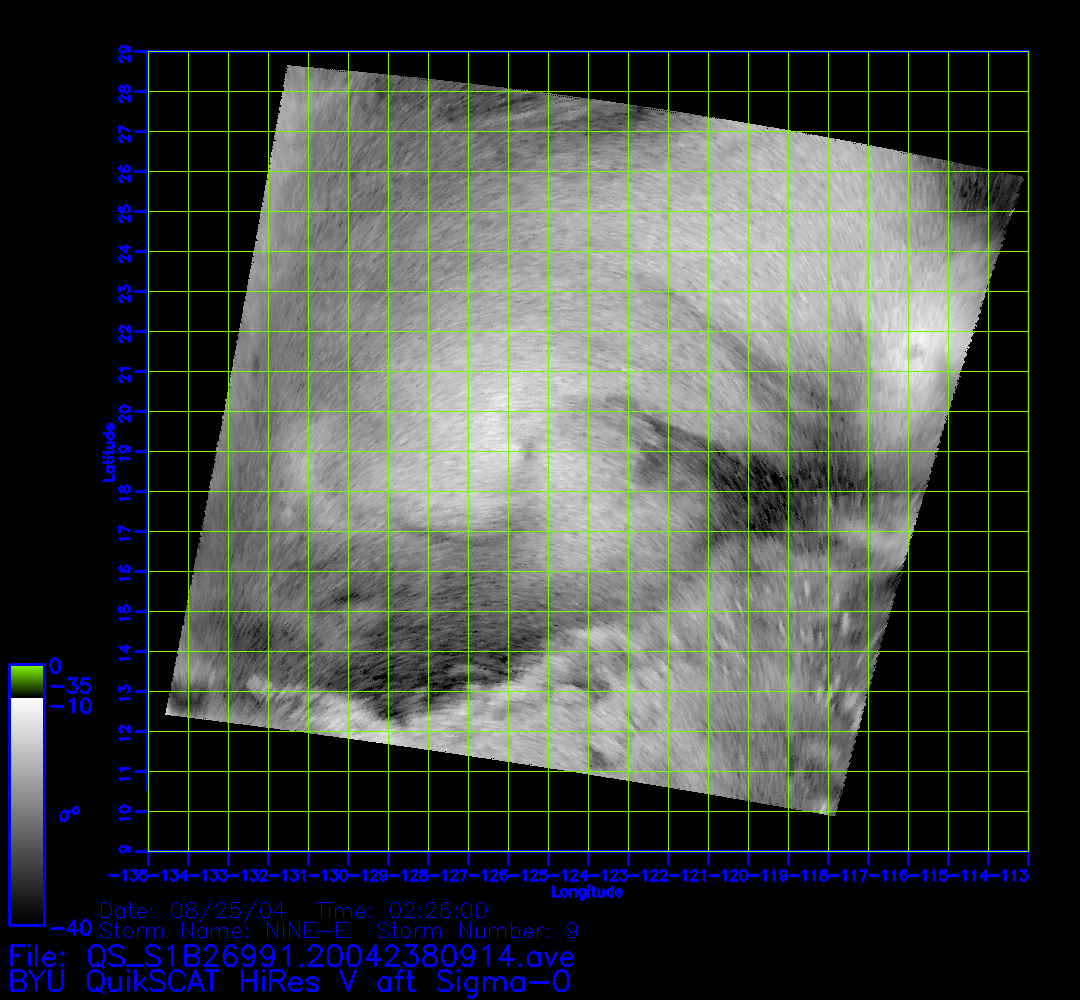Click the -10 colorbar label
Image resolution: width=1080 pixels, height=1000 pixels.
pyautogui.click(x=70, y=707)
